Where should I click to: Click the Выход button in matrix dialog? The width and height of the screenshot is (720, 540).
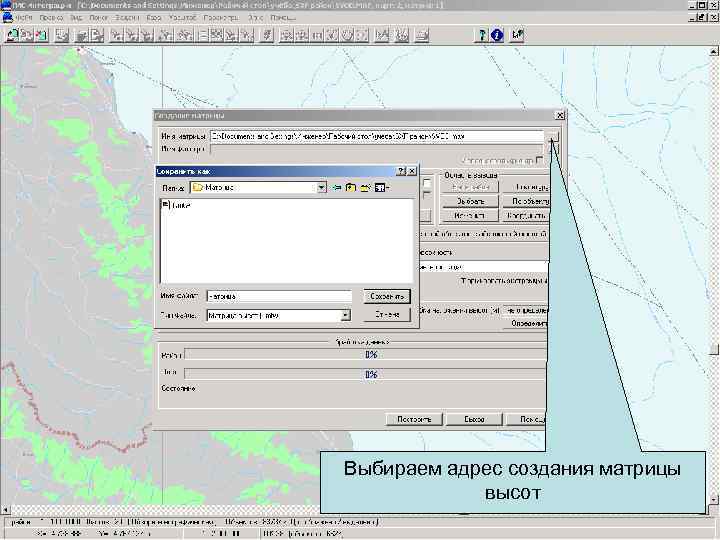[x=474, y=419]
